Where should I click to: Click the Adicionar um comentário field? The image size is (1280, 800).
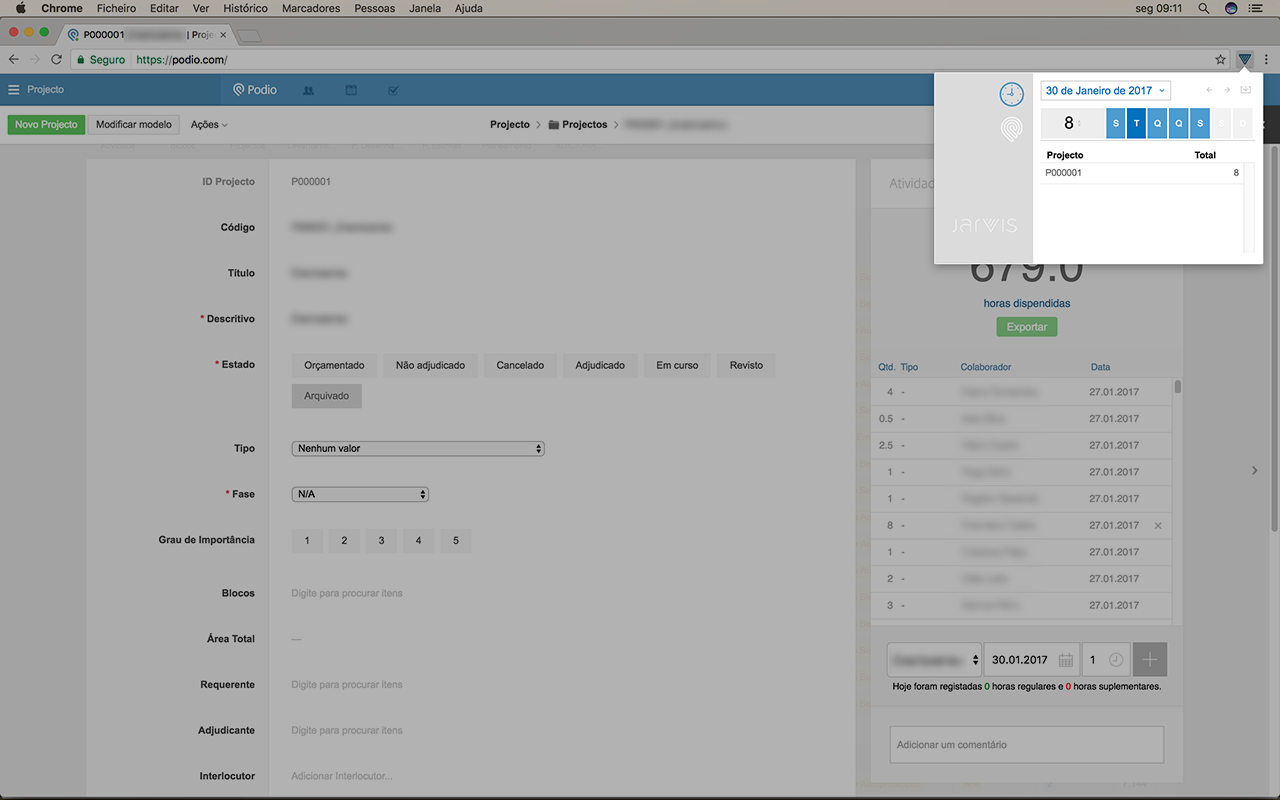1027,745
